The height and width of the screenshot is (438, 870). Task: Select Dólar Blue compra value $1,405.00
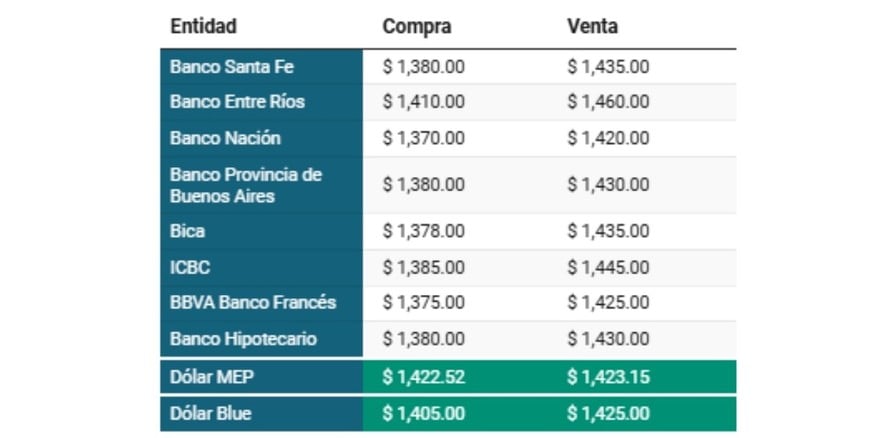pyautogui.click(x=424, y=413)
